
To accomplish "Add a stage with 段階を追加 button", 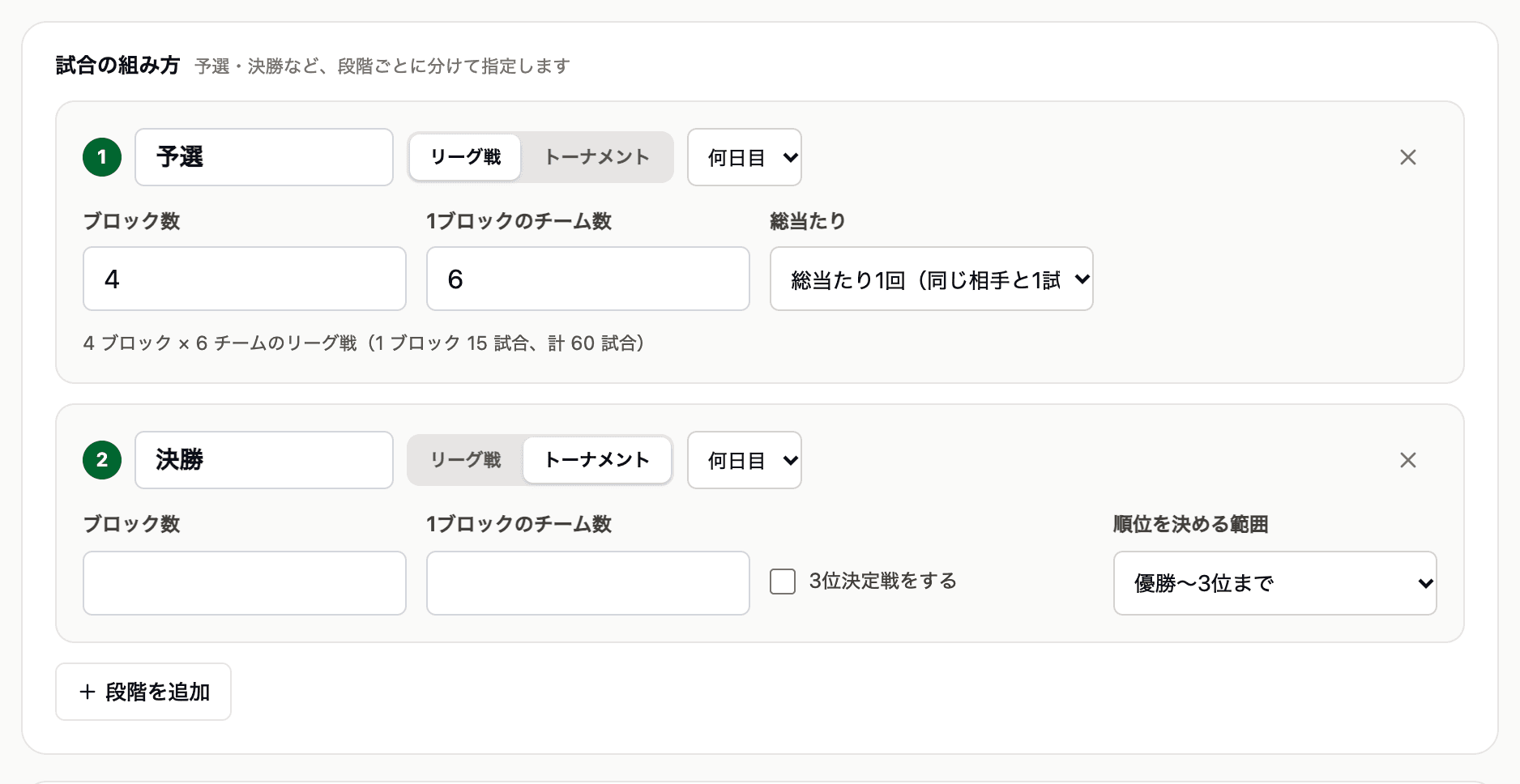I will 143,692.
